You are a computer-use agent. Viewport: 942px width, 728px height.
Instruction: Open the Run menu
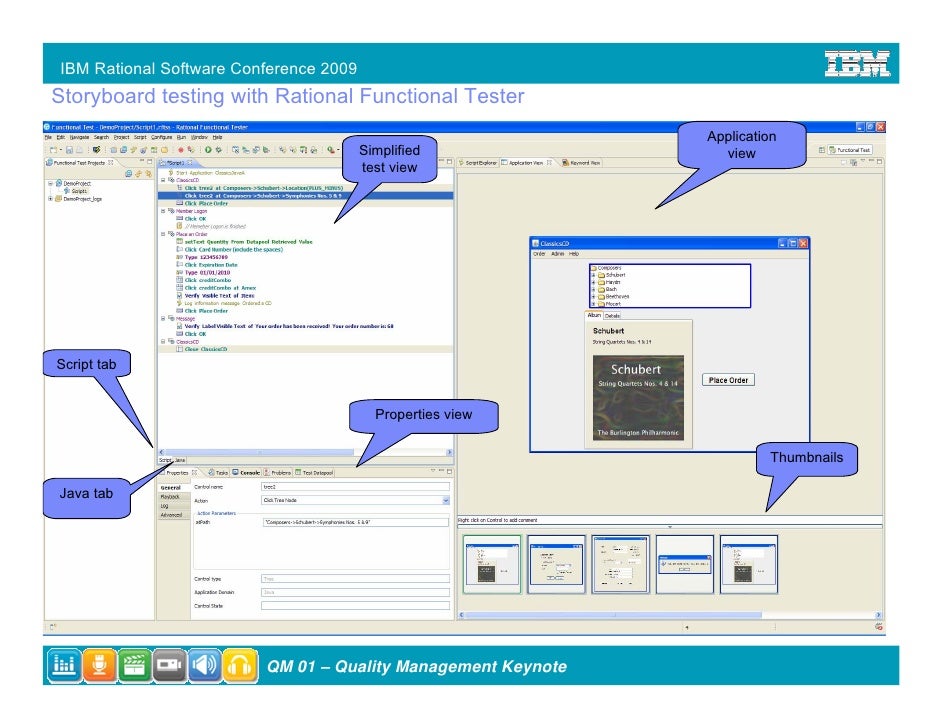pyautogui.click(x=181, y=137)
